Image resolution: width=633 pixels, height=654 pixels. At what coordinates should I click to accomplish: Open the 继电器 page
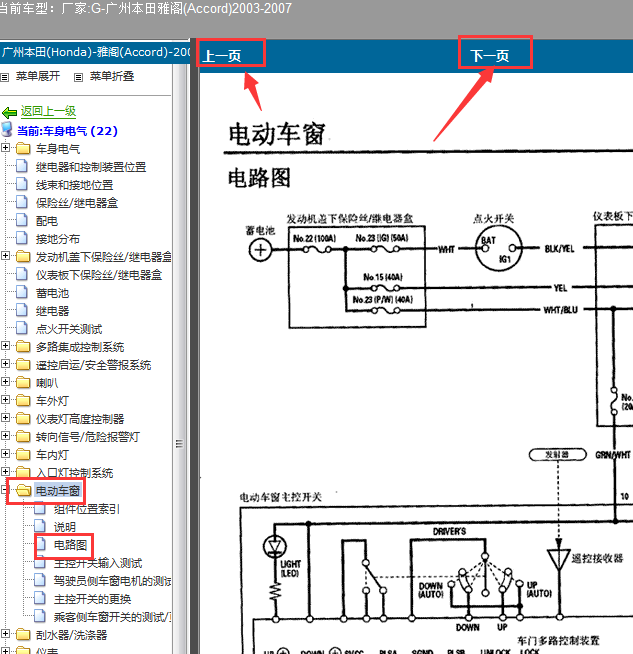click(x=52, y=311)
